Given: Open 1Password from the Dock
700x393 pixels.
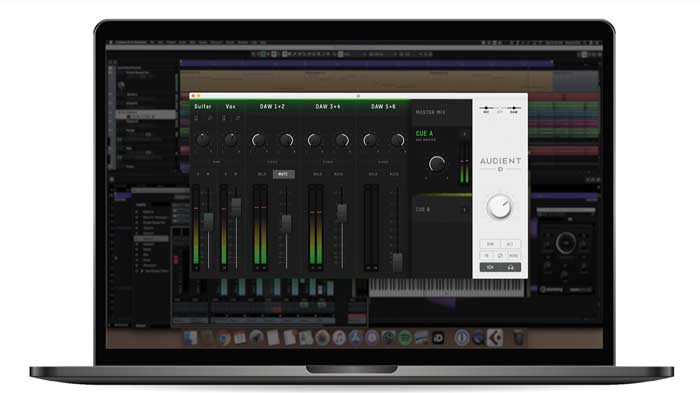Looking at the screenshot, I should pyautogui.click(x=462, y=338).
